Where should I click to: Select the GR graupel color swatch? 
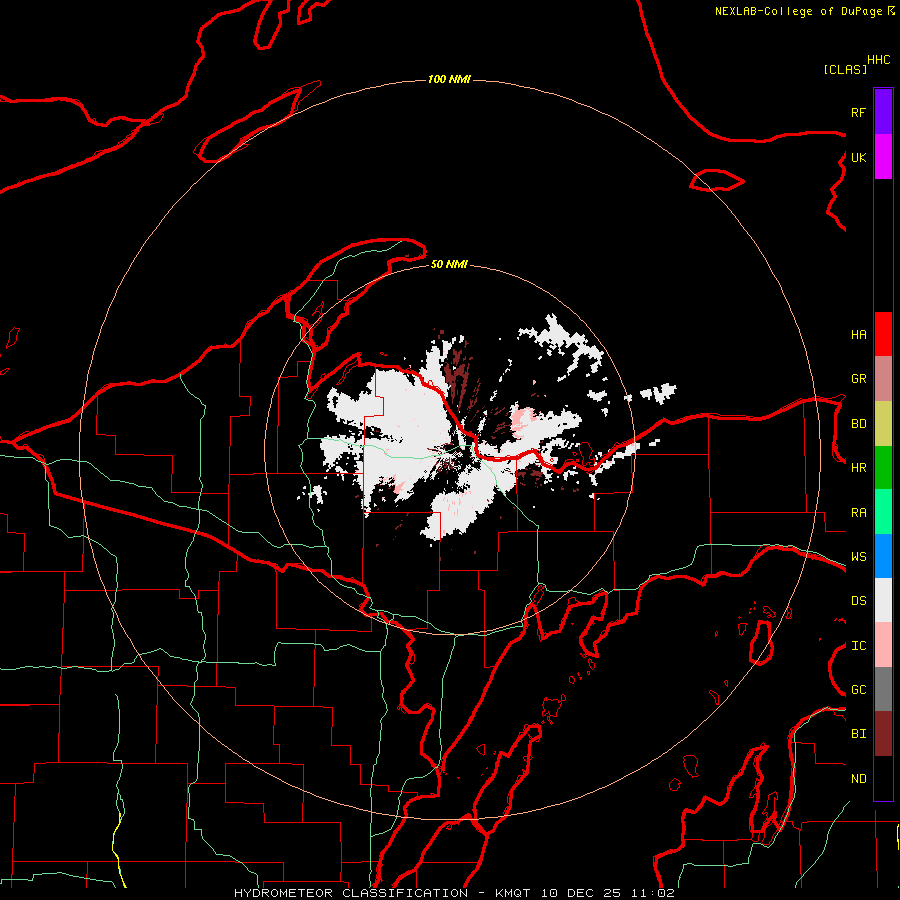(883, 379)
